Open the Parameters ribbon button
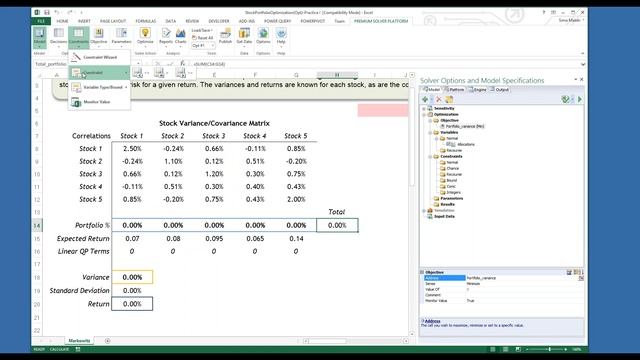The height and width of the screenshot is (360, 640). click(x=121, y=38)
